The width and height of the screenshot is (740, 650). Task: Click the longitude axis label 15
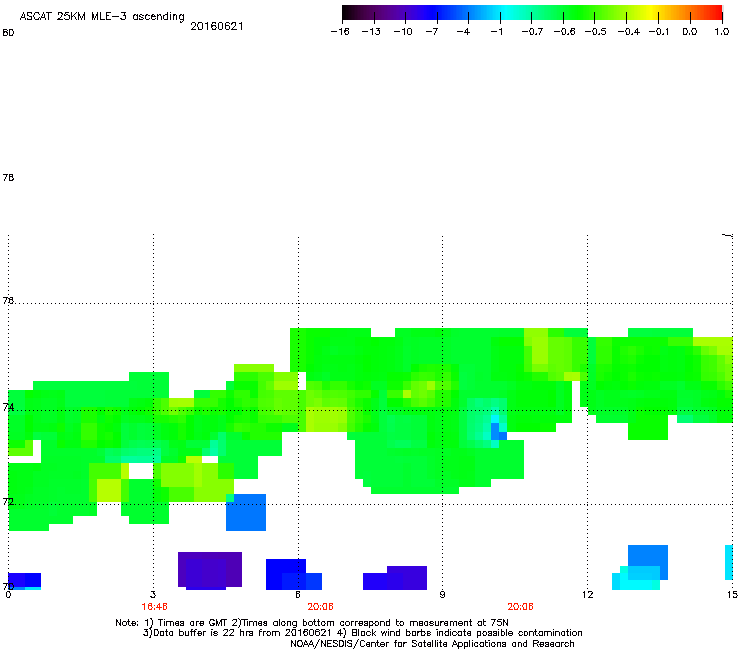coord(732,594)
